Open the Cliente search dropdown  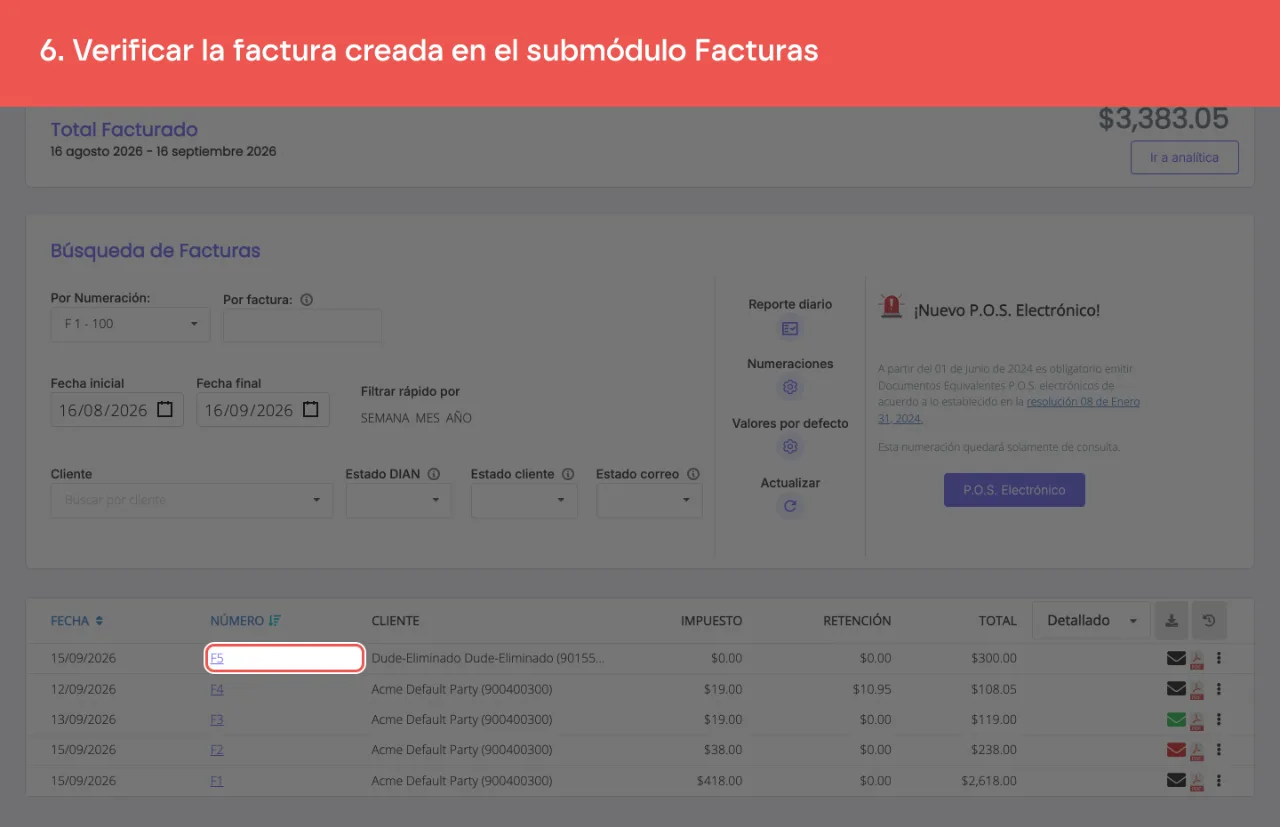(192, 500)
